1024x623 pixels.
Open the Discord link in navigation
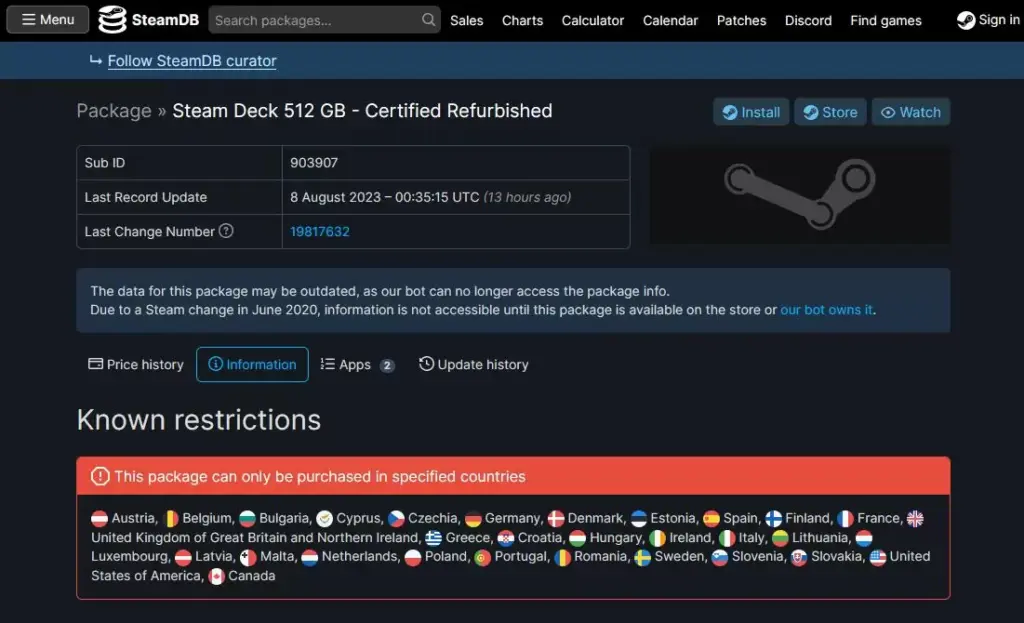(808, 20)
